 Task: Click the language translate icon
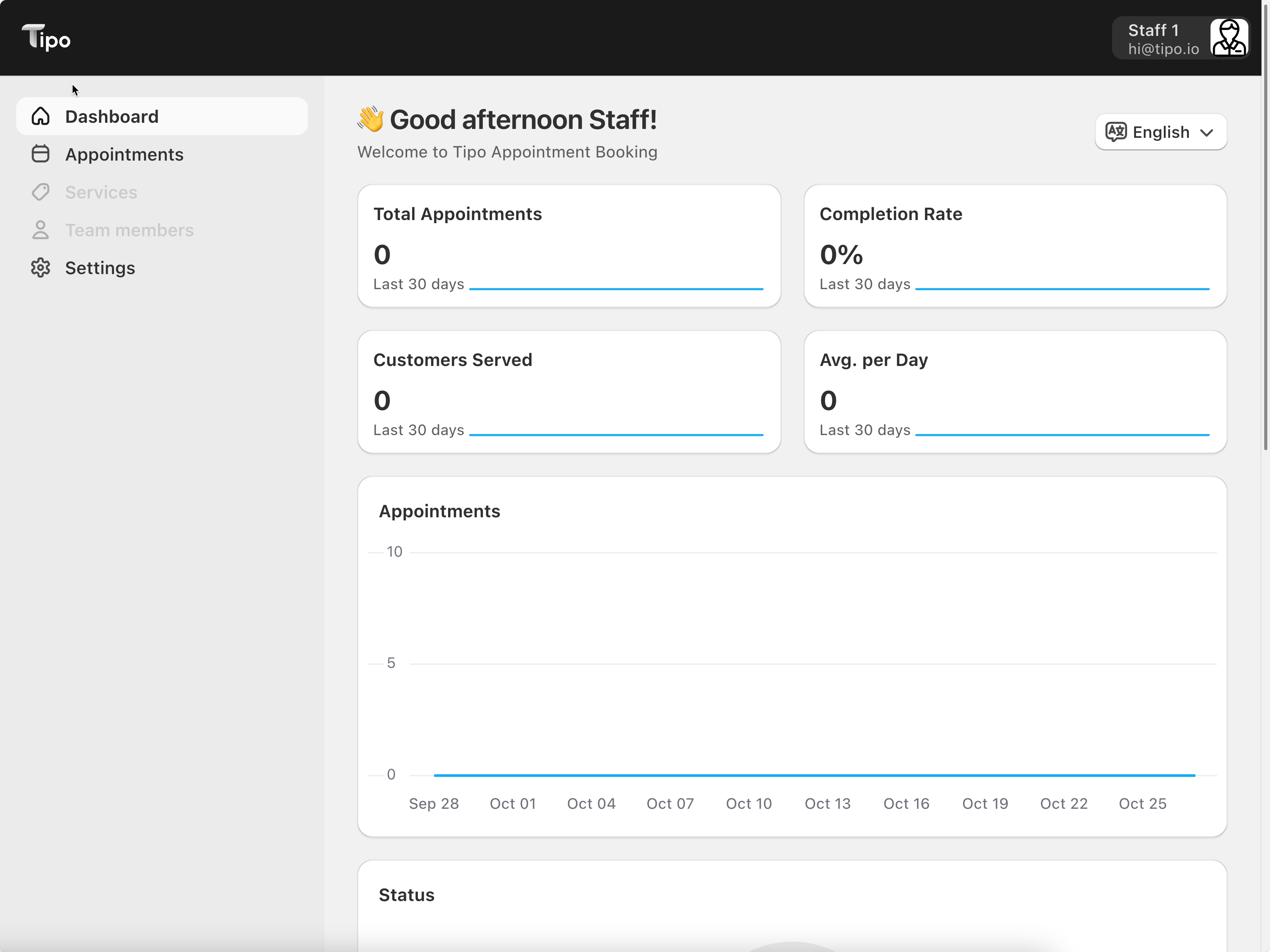[x=1115, y=132]
